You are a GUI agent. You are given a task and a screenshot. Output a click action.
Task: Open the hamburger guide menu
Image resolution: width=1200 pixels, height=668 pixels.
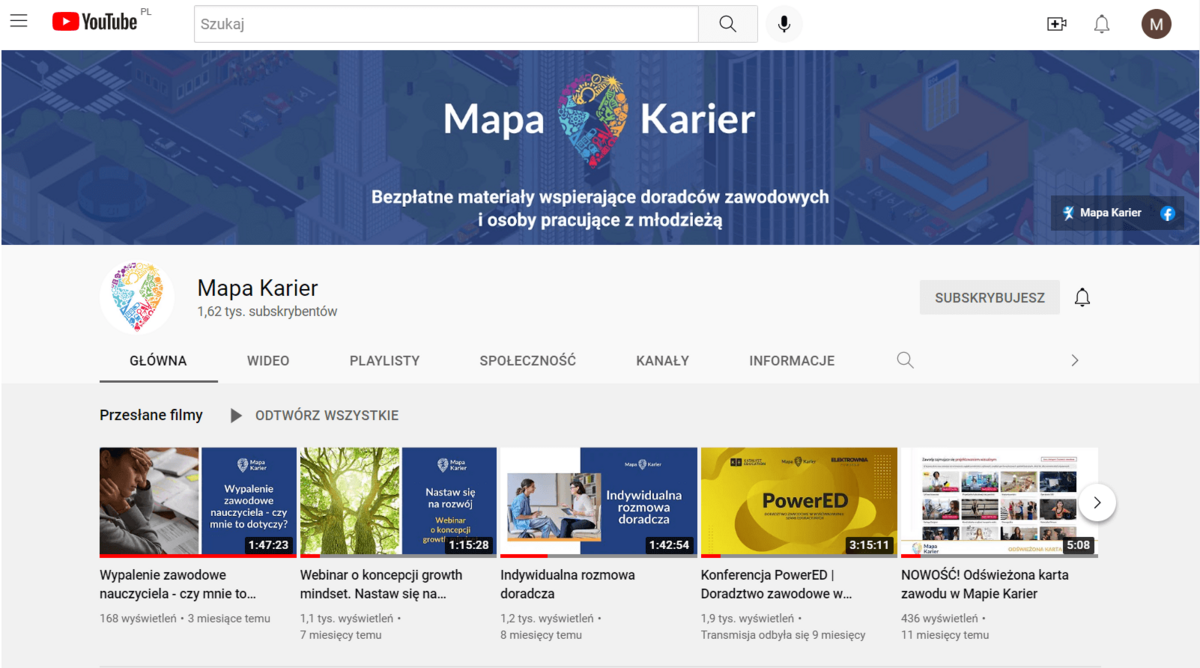pos(18,22)
